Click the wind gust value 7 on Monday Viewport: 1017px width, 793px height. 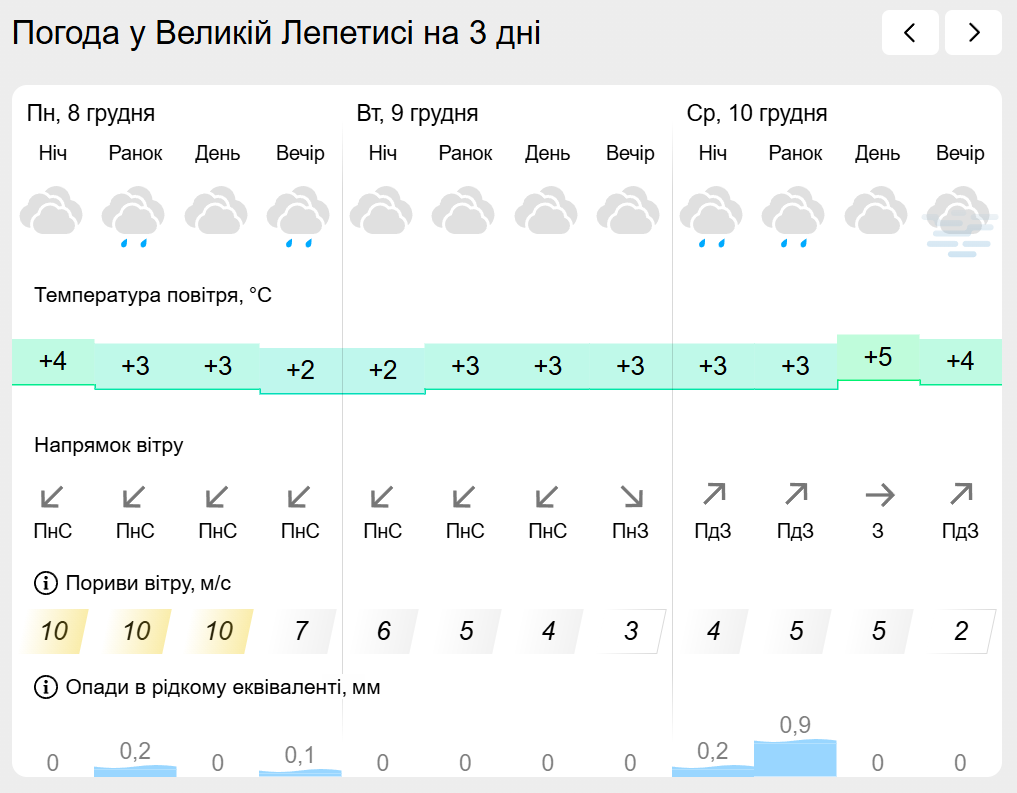coord(301,631)
